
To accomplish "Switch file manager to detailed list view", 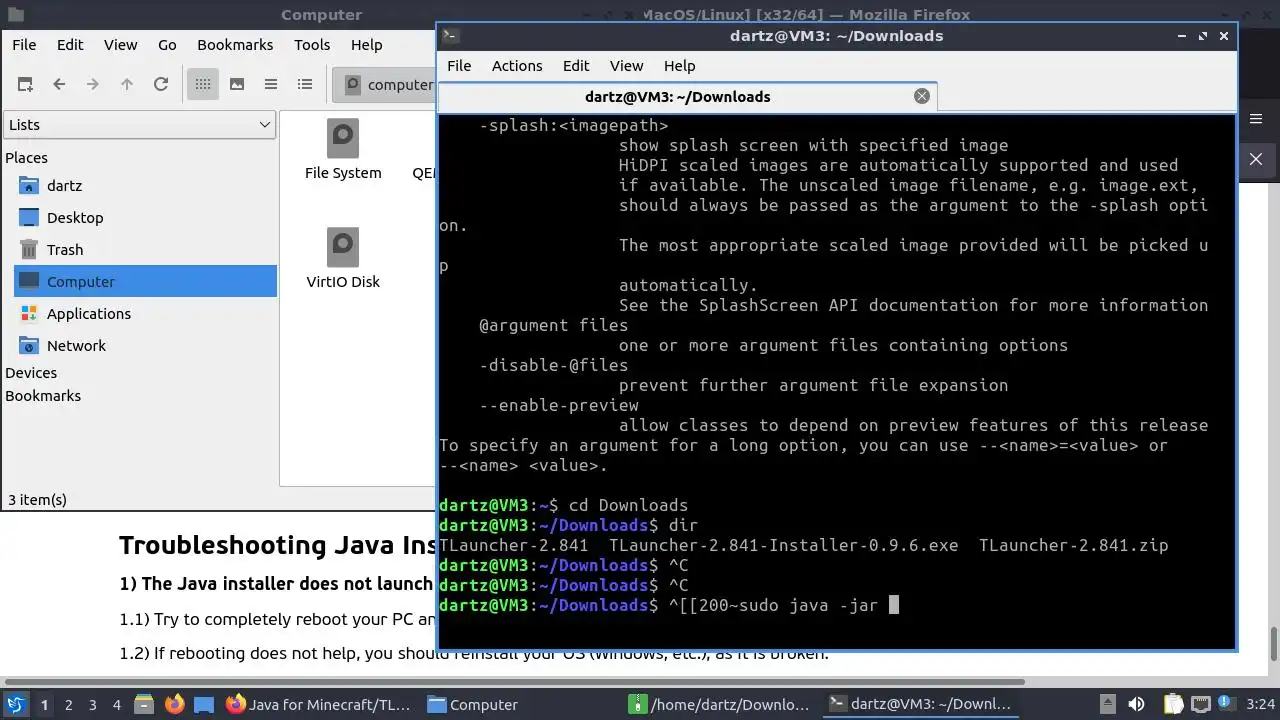I will coord(305,85).
